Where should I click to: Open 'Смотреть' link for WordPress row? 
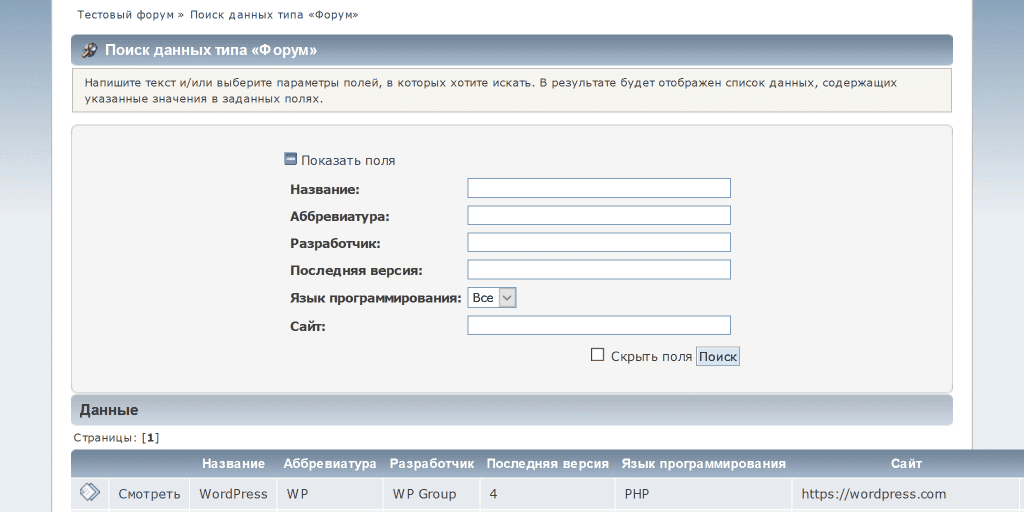point(149,494)
